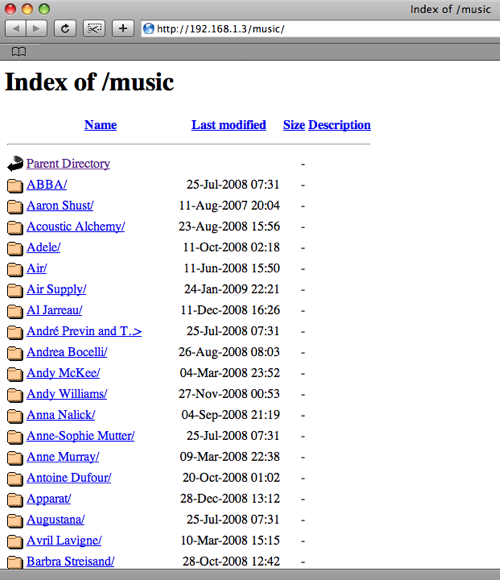This screenshot has height=580, width=500.
Task: Click the Parent Directory back-arrow icon
Action: [x=15, y=164]
